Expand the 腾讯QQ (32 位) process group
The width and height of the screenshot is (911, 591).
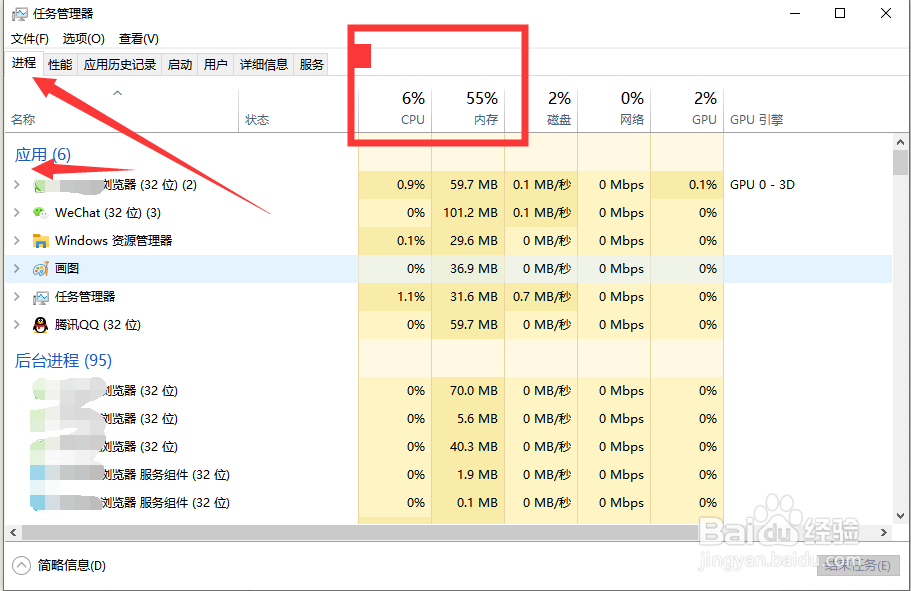click(x=17, y=325)
